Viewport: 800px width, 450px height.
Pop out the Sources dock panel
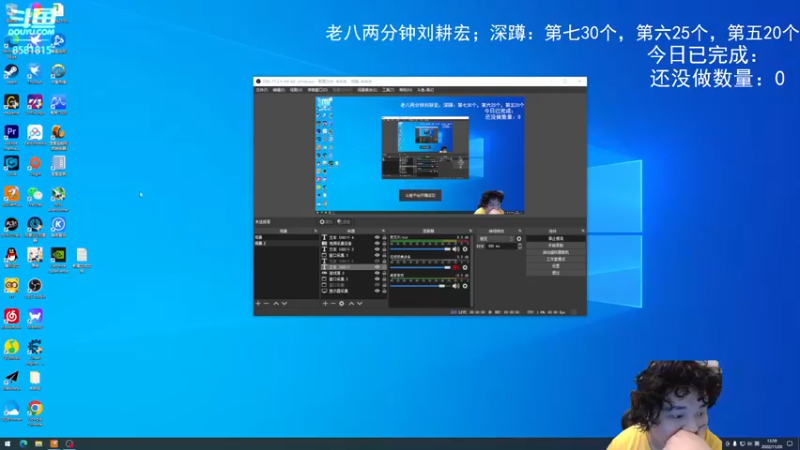[384, 231]
